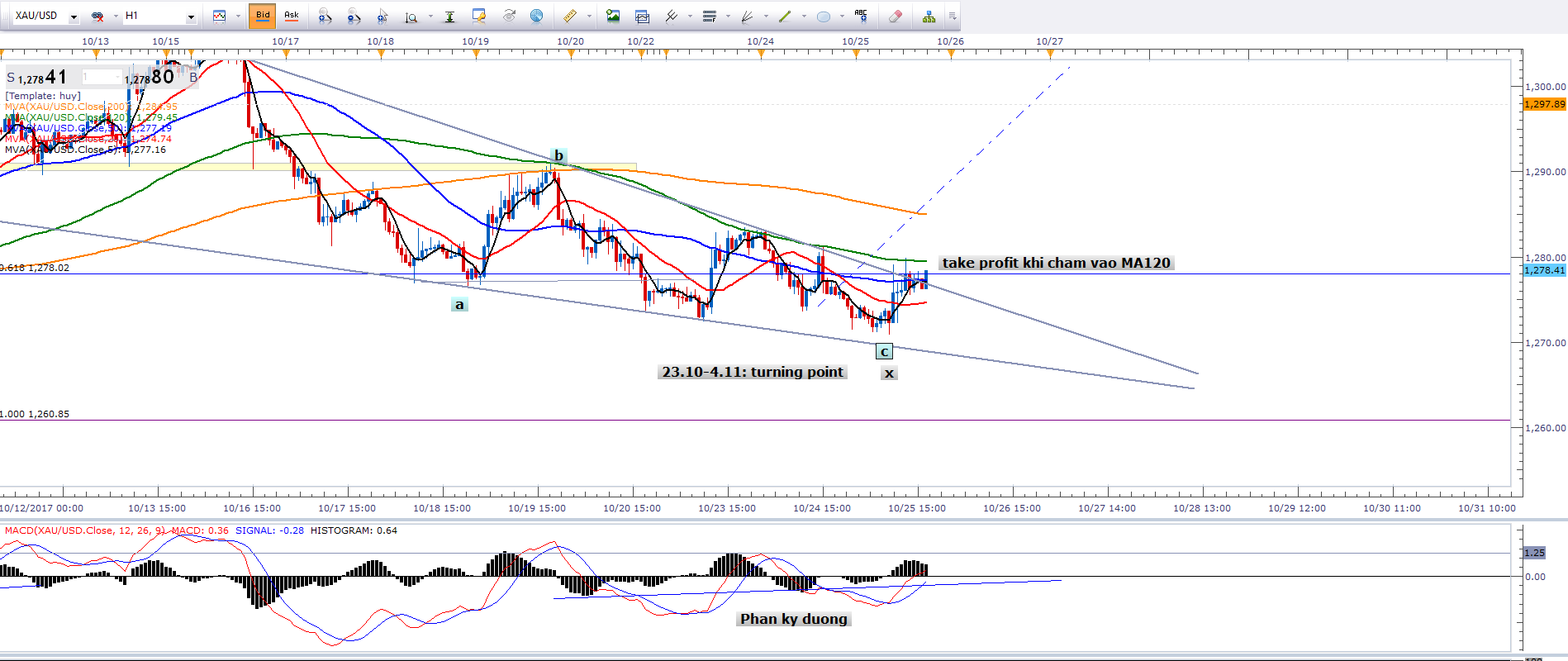Click the zoom out magnifier icon
The width and height of the screenshot is (1568, 661).
pos(354,16)
